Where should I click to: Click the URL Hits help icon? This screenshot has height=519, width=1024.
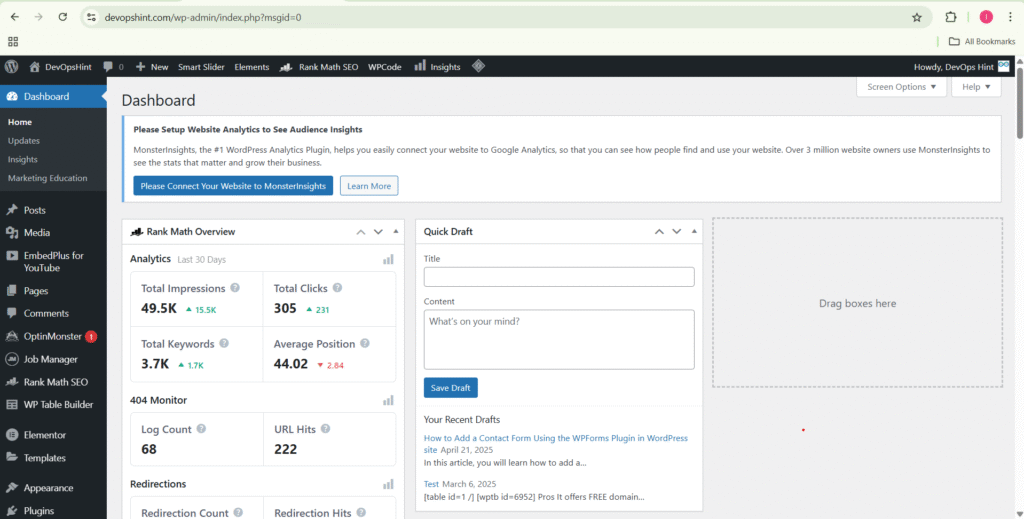click(x=325, y=429)
